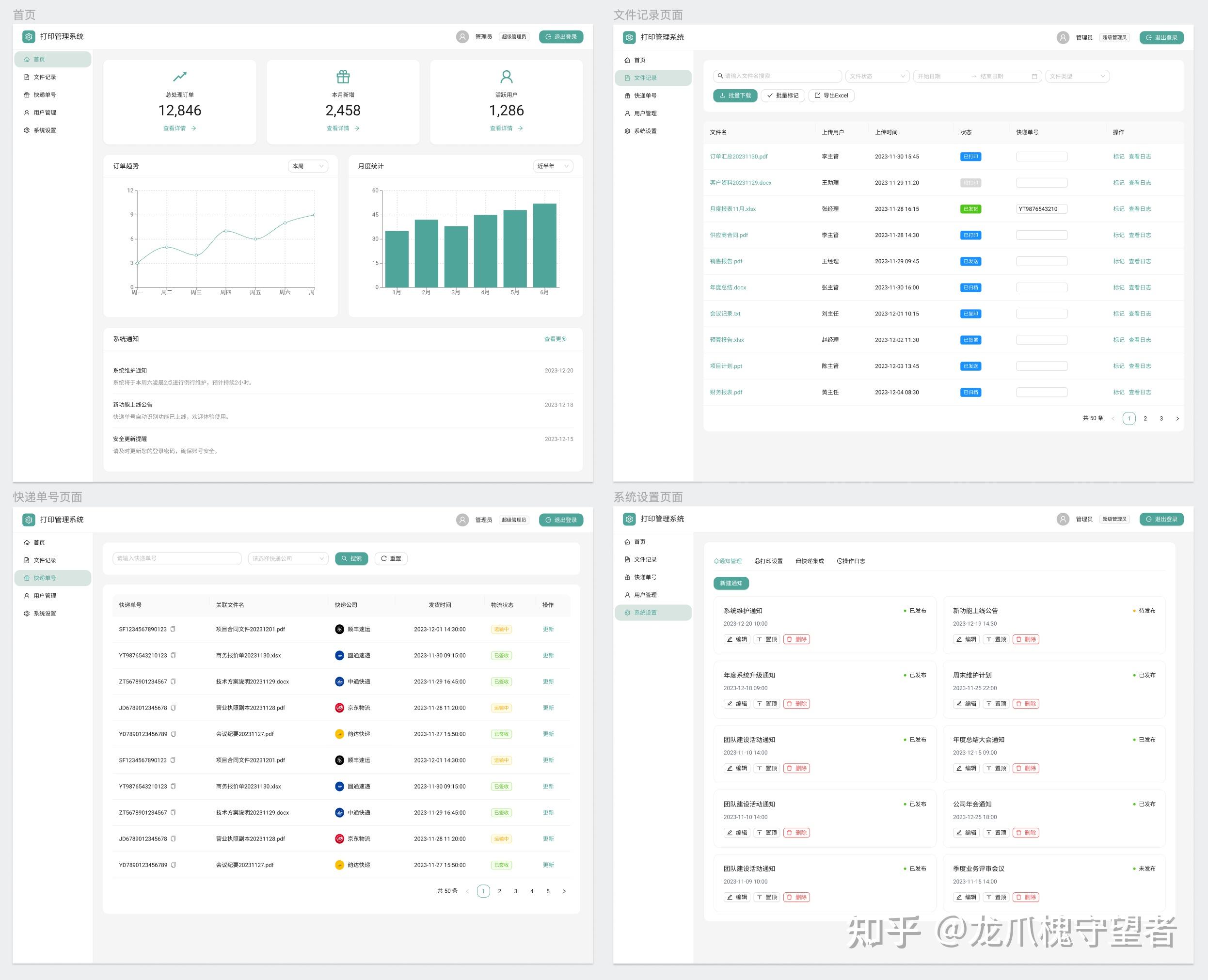The width and height of the screenshot is (1208, 980).
Task: Click the 批量下载 download button
Action: [x=735, y=95]
